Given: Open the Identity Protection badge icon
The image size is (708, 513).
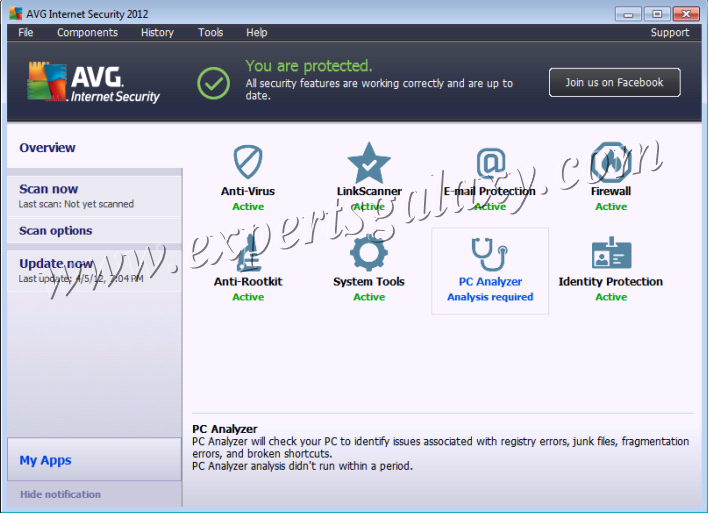Looking at the screenshot, I should point(611,253).
